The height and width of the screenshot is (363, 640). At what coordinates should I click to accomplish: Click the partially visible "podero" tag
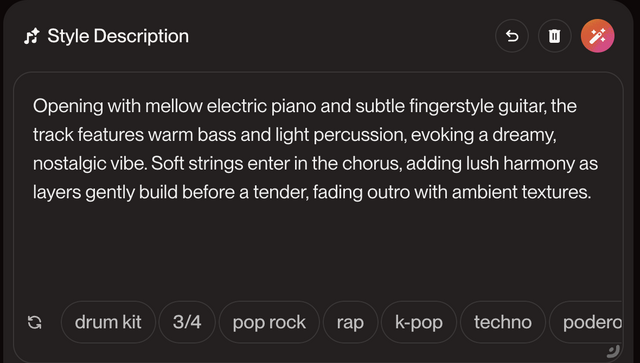click(x=587, y=322)
